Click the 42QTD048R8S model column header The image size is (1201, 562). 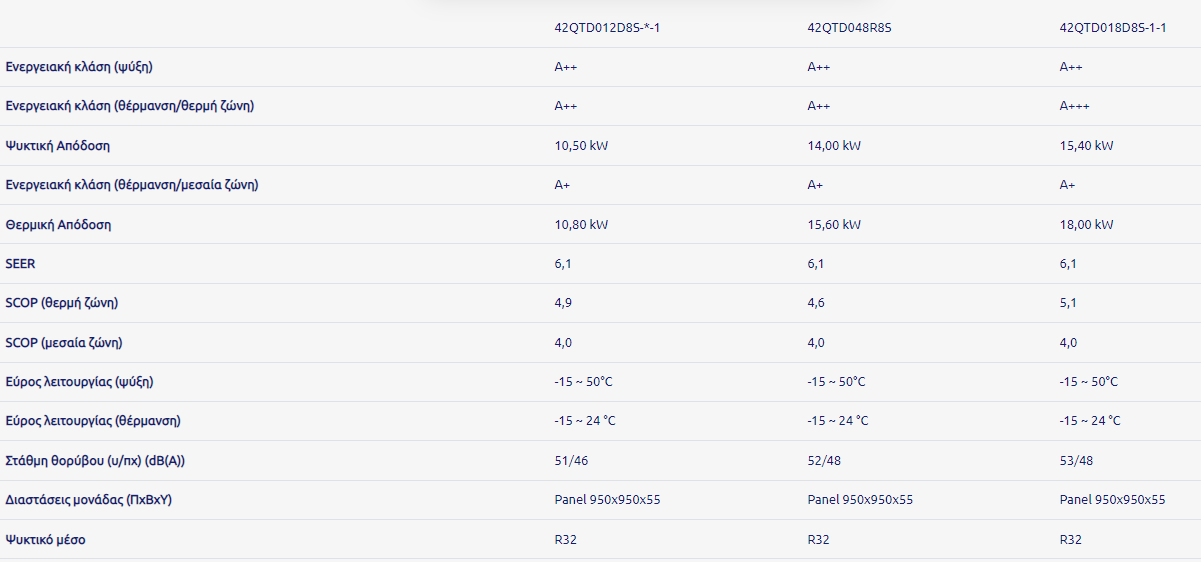click(x=849, y=28)
